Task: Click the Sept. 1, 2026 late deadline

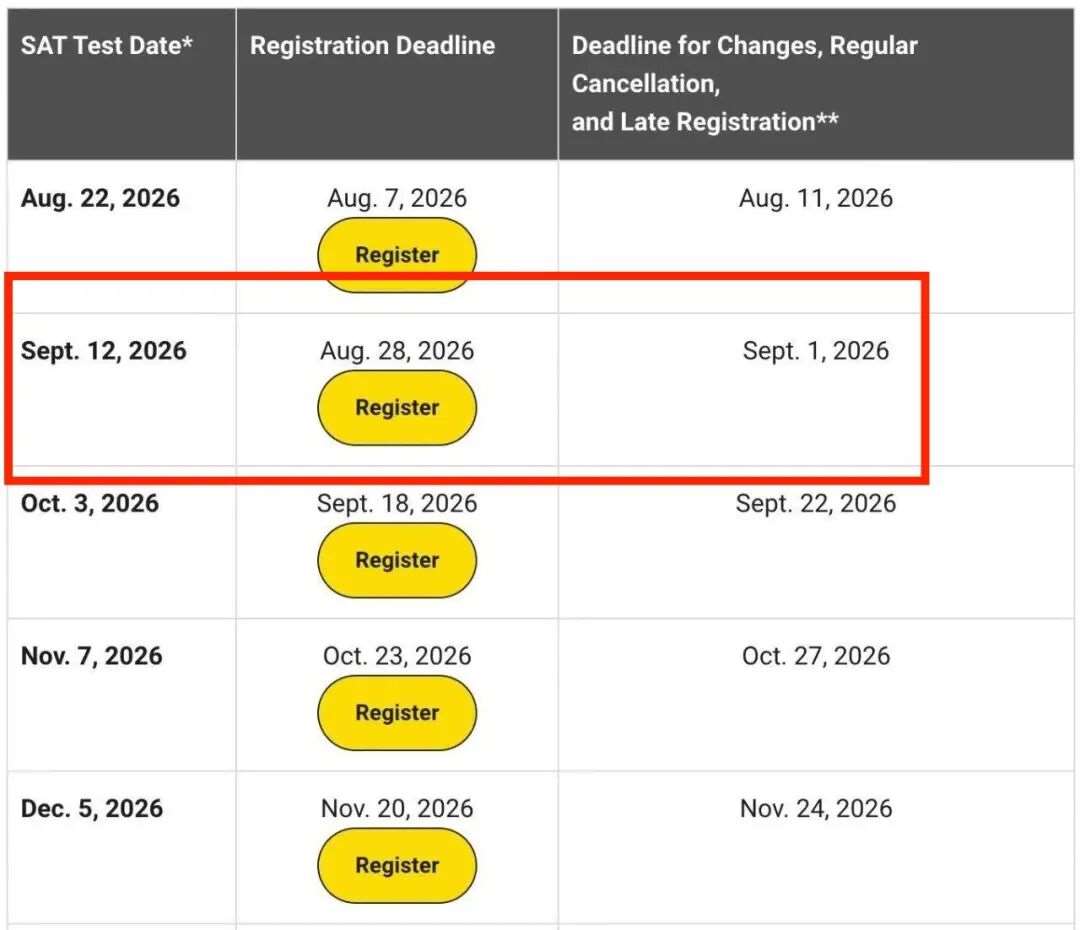Action: pos(816,351)
